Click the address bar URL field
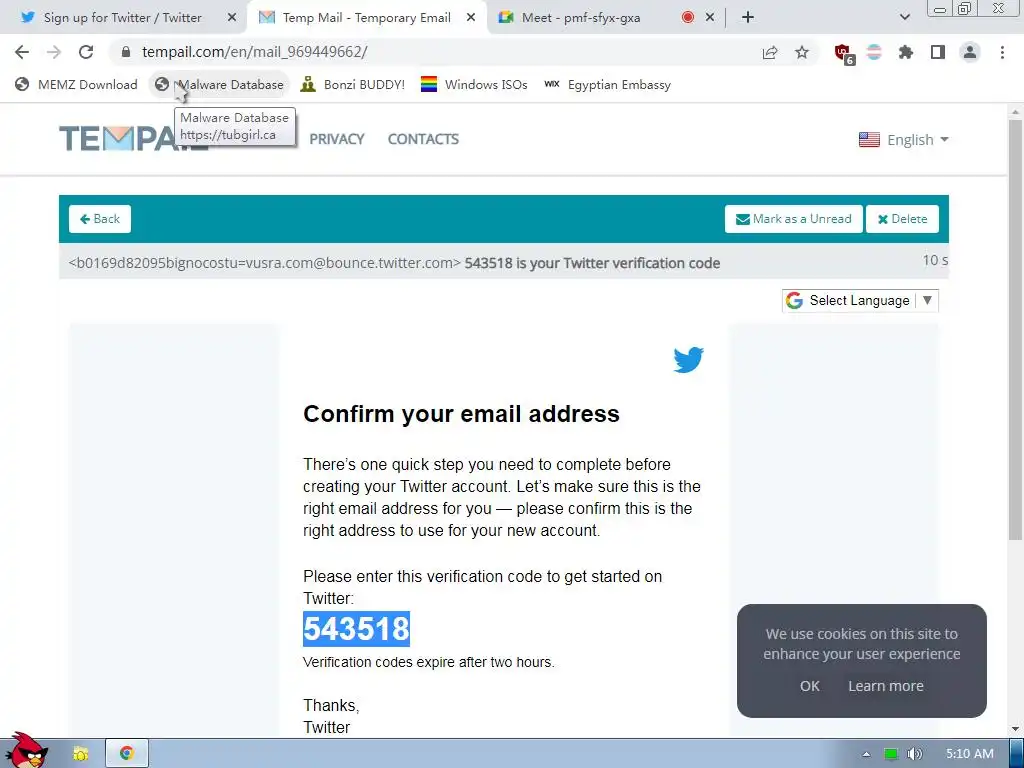Viewport: 1024px width, 768px height. point(431,52)
